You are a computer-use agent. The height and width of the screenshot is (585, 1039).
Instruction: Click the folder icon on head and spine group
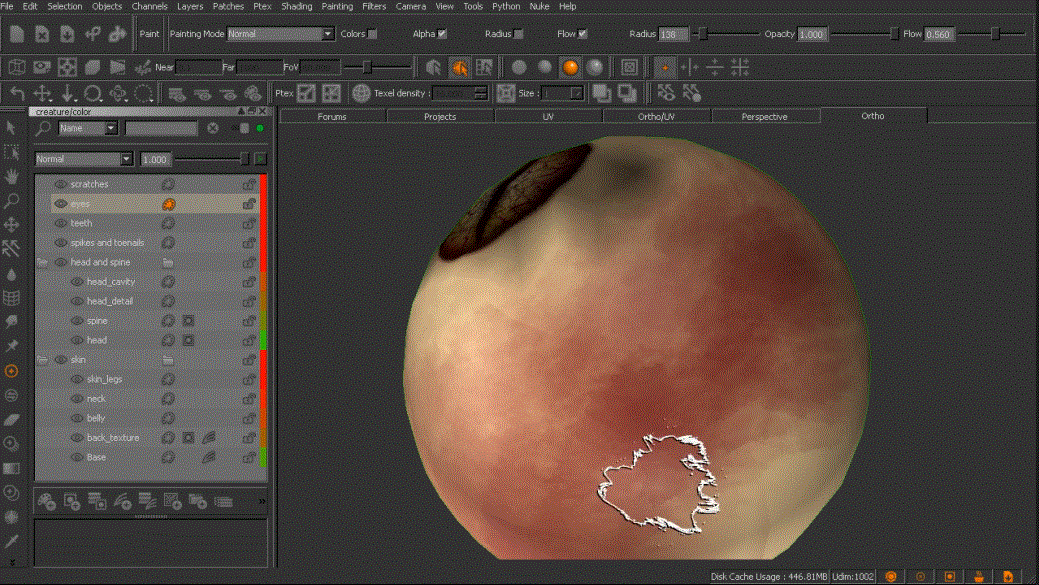coord(168,262)
